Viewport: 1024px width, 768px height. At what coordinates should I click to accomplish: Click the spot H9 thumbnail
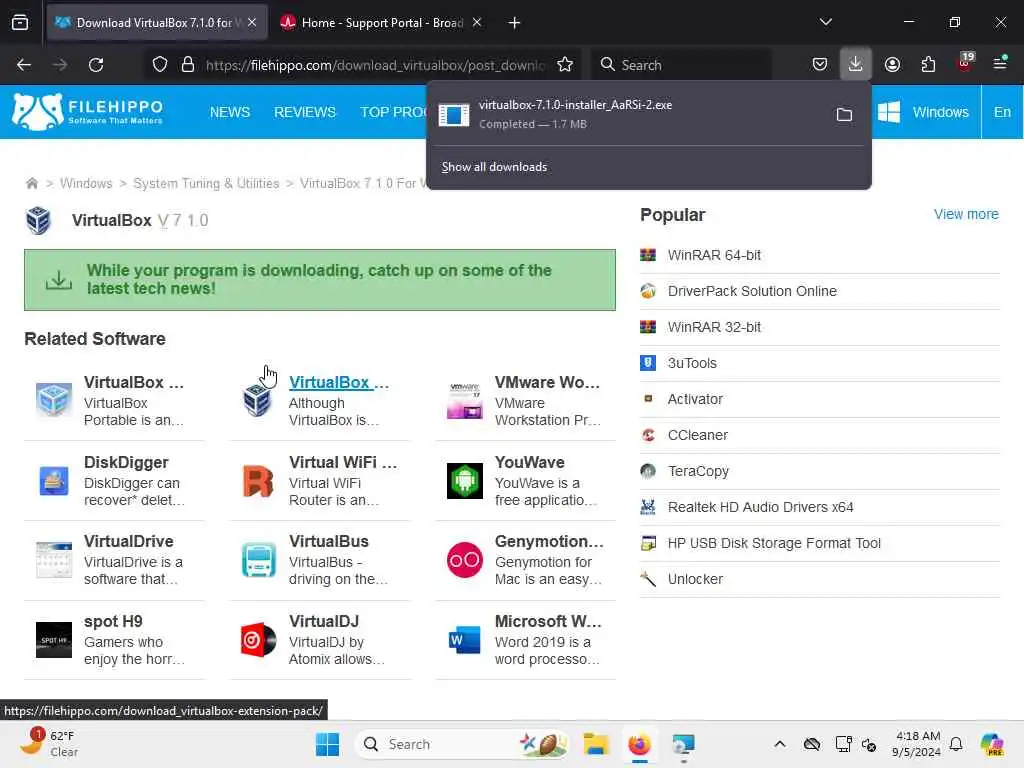[x=54, y=640]
